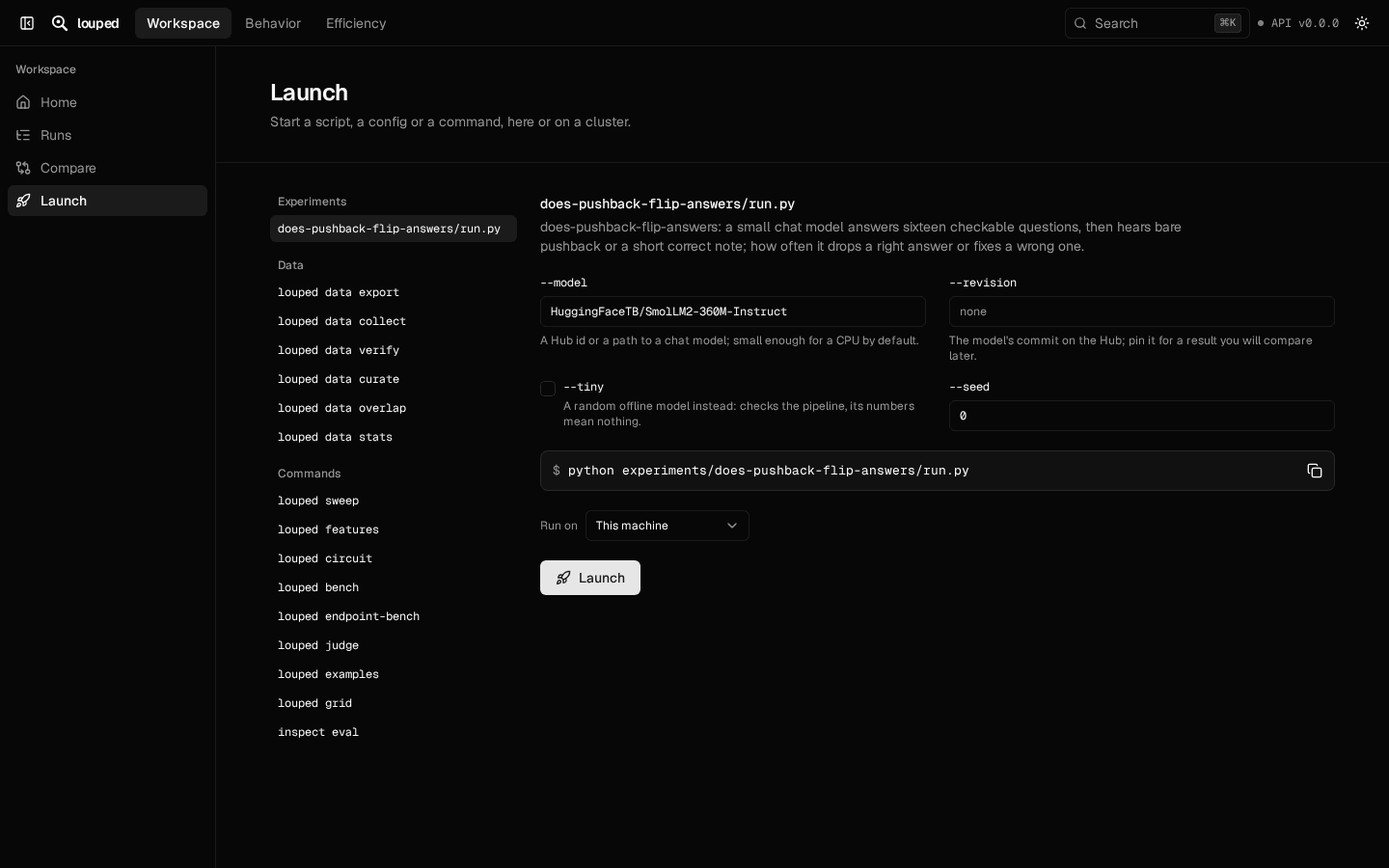Choose louped data collect

point(394,321)
